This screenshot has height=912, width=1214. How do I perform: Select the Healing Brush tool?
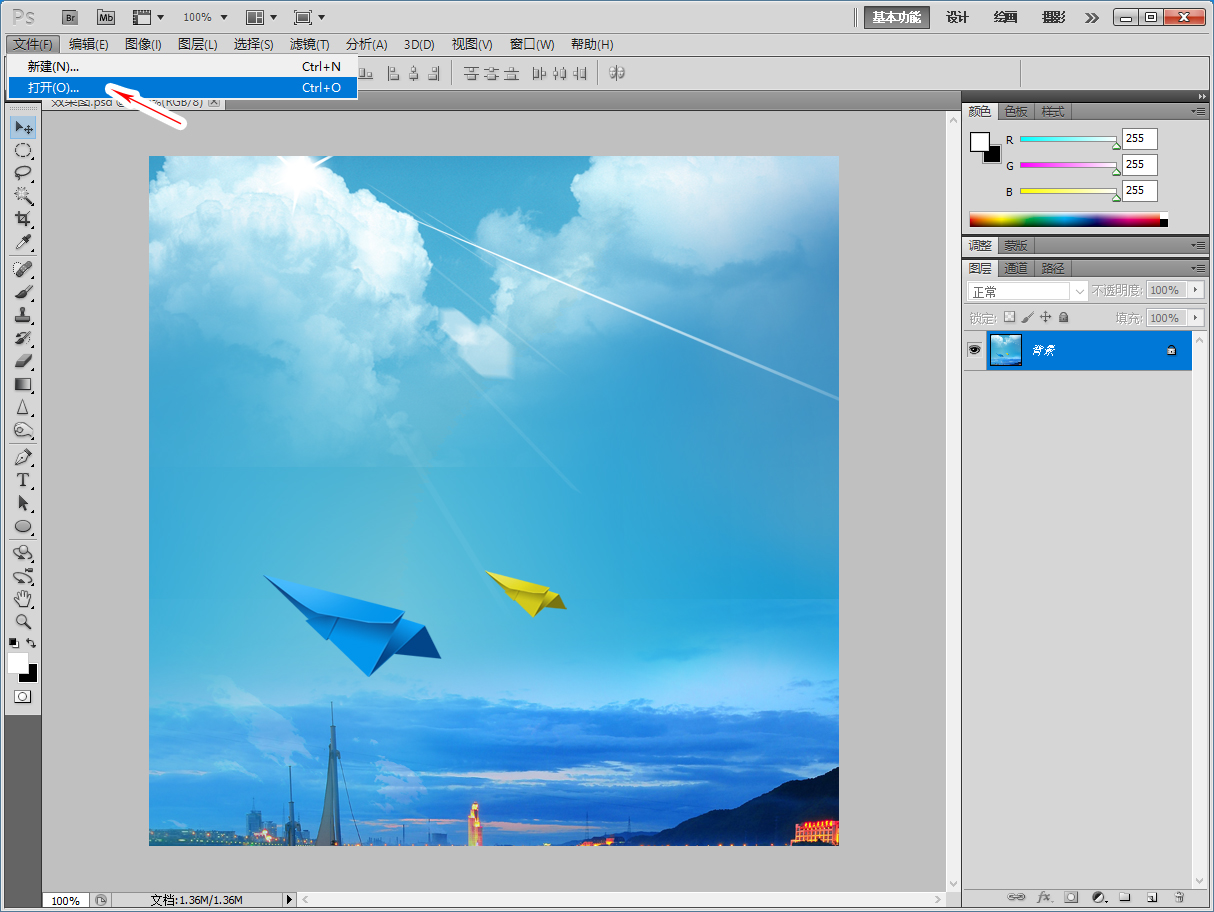pos(23,269)
